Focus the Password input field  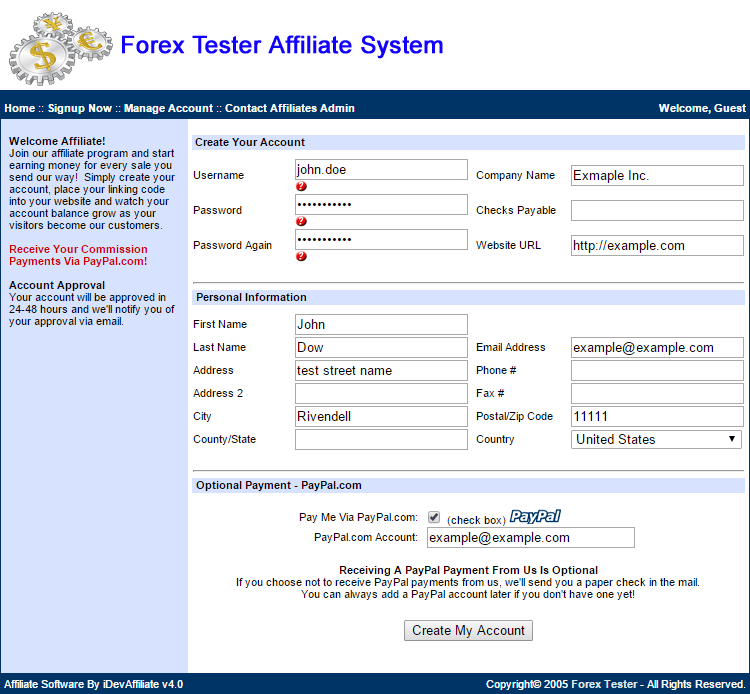tap(381, 205)
